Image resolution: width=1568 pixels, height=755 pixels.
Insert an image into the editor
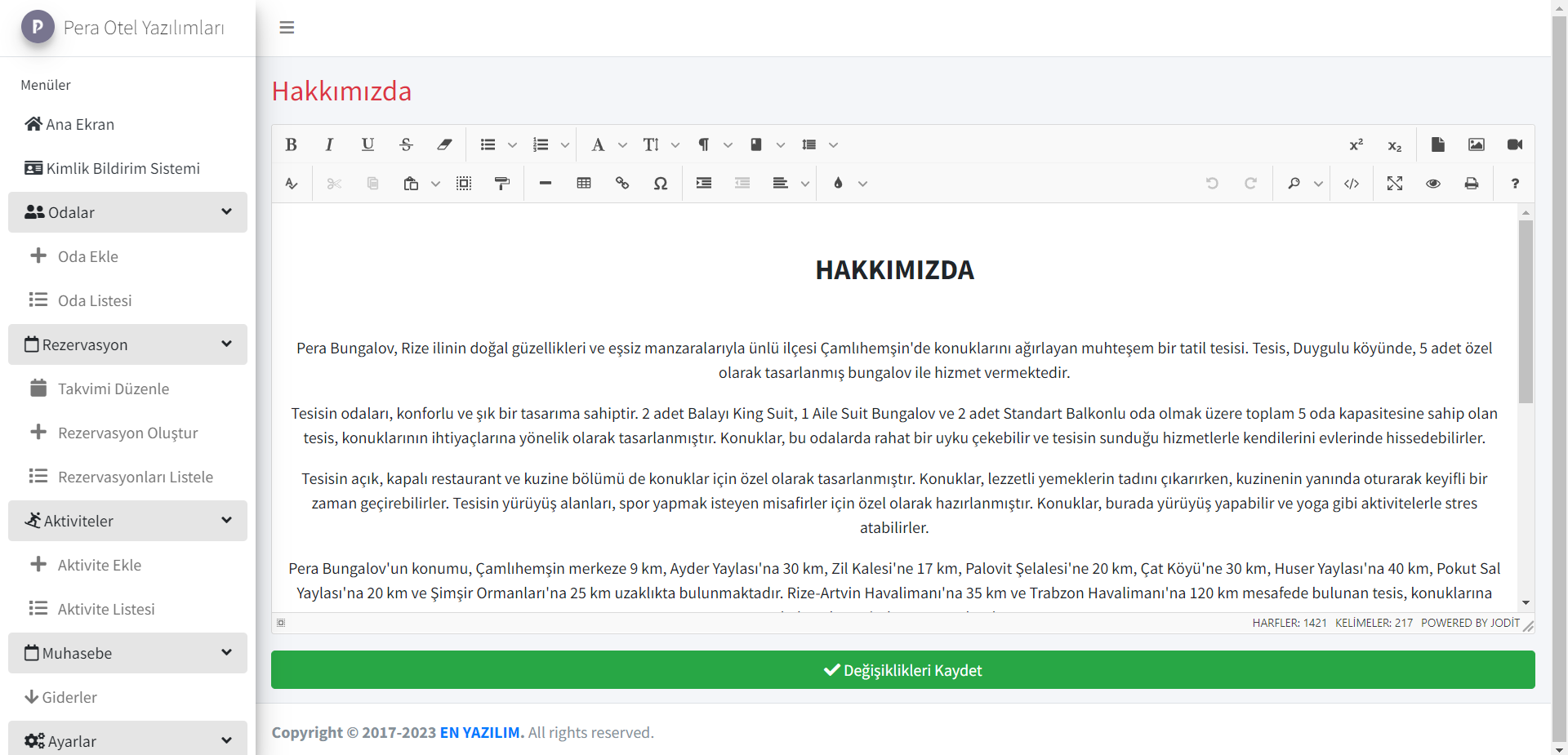point(1477,144)
